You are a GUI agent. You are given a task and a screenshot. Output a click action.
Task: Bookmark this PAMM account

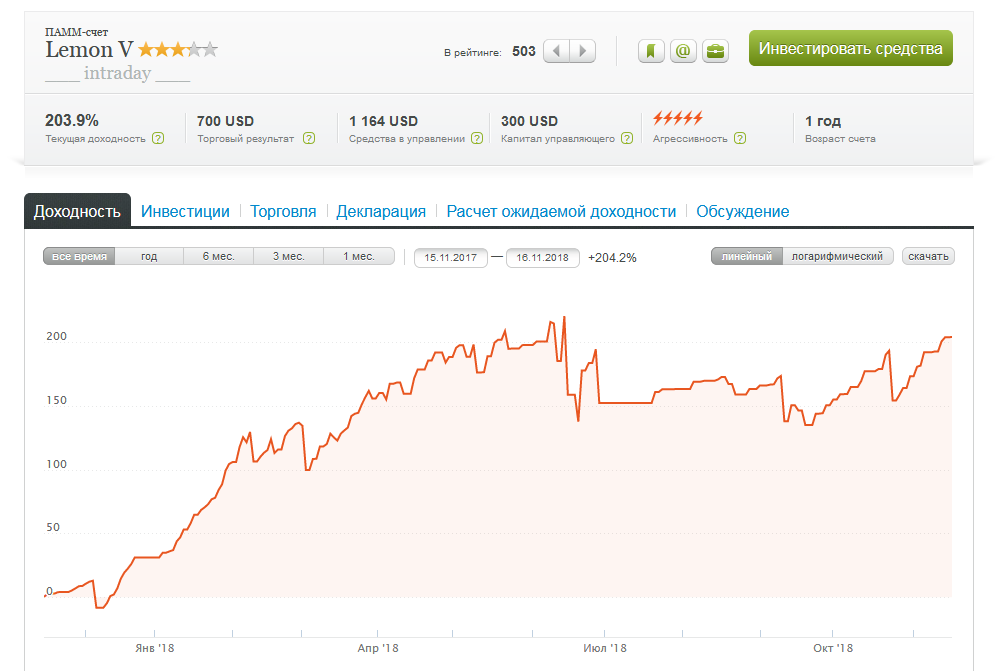pos(651,51)
